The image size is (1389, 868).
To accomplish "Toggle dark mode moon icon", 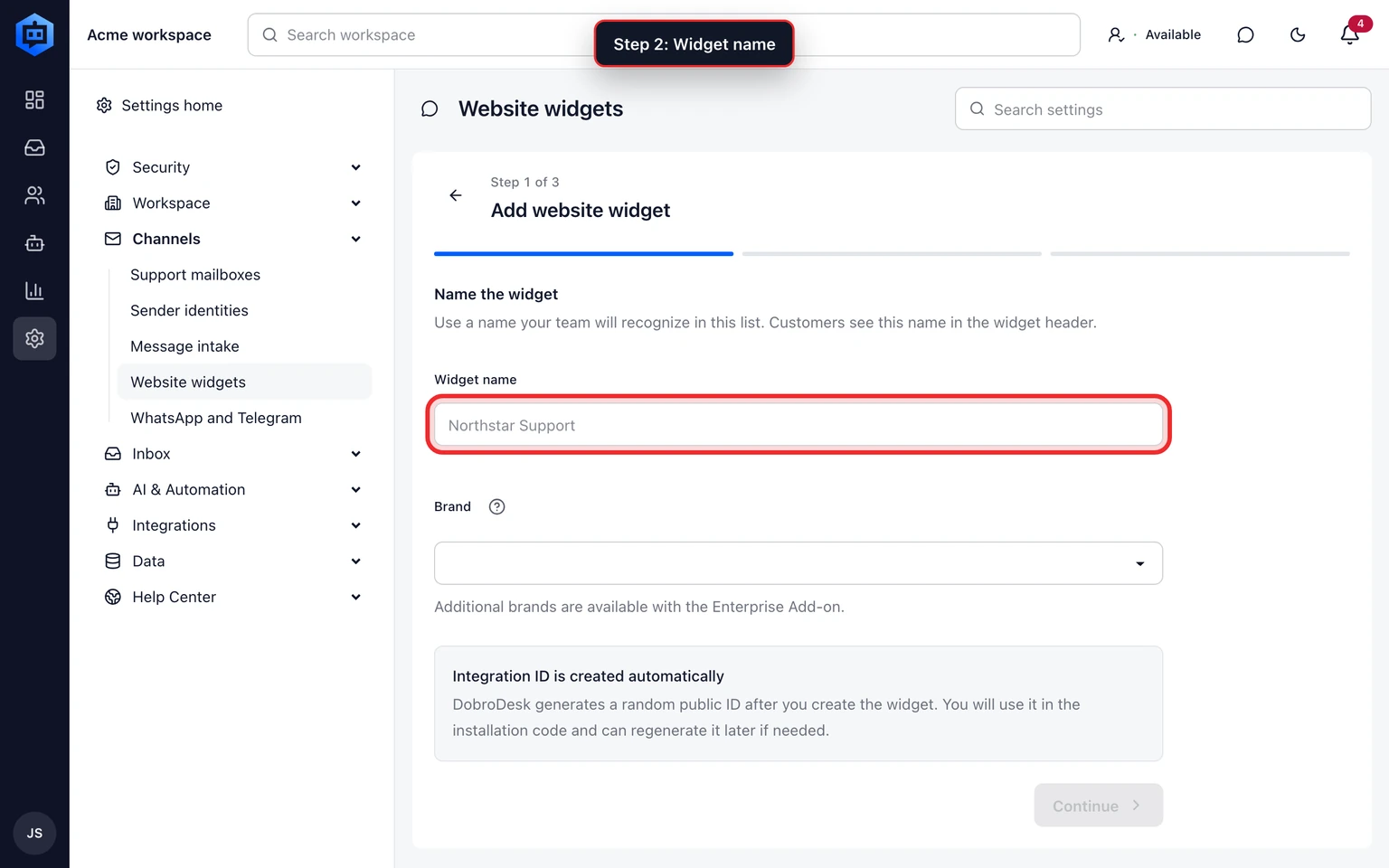I will 1298,34.
